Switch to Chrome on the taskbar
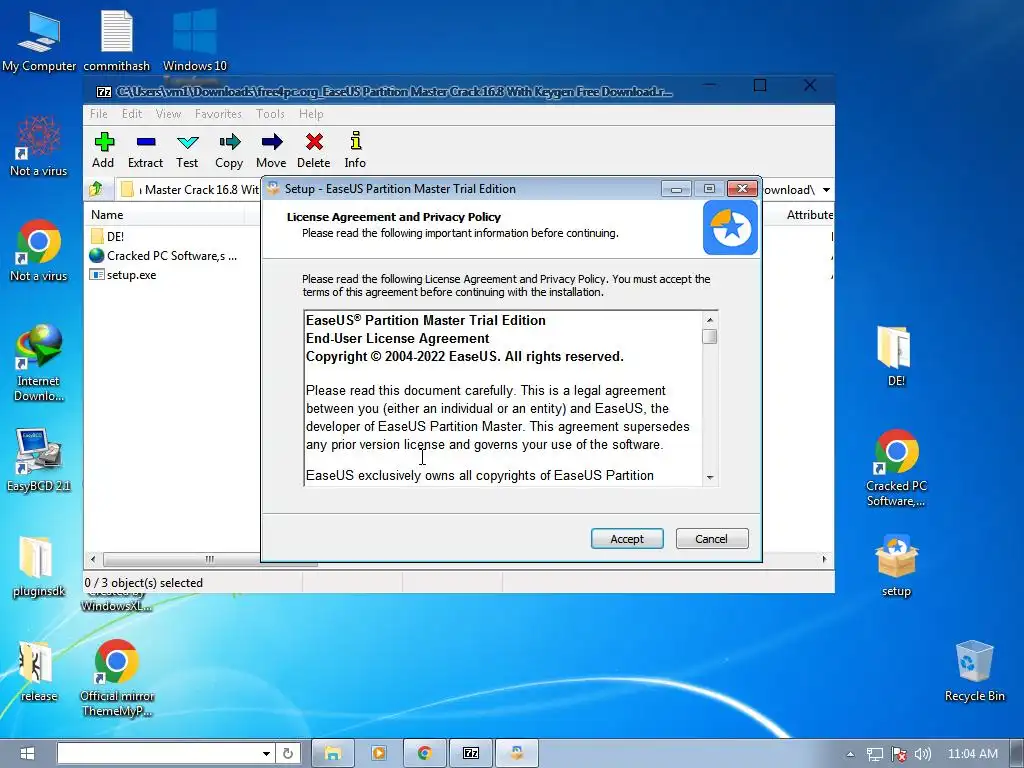Screen dimensions: 1024x768 424,754
